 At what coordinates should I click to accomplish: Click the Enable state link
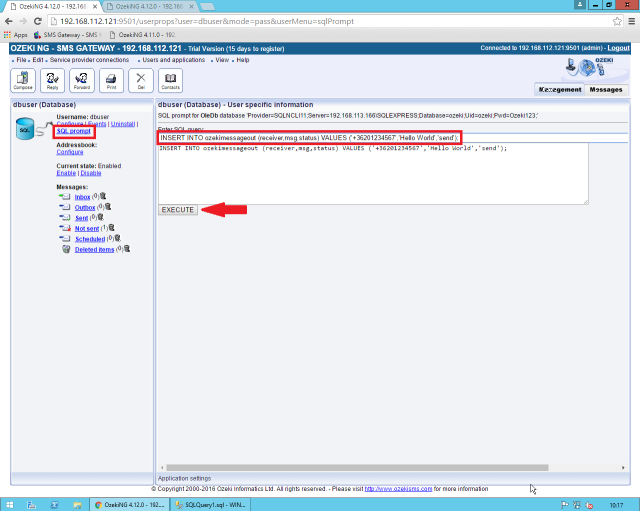tap(66, 173)
